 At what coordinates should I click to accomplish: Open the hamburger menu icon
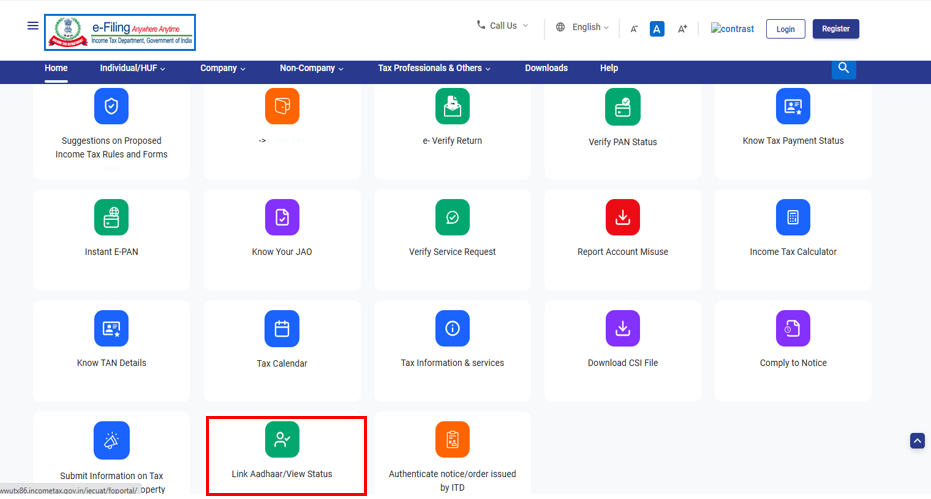pyautogui.click(x=33, y=26)
